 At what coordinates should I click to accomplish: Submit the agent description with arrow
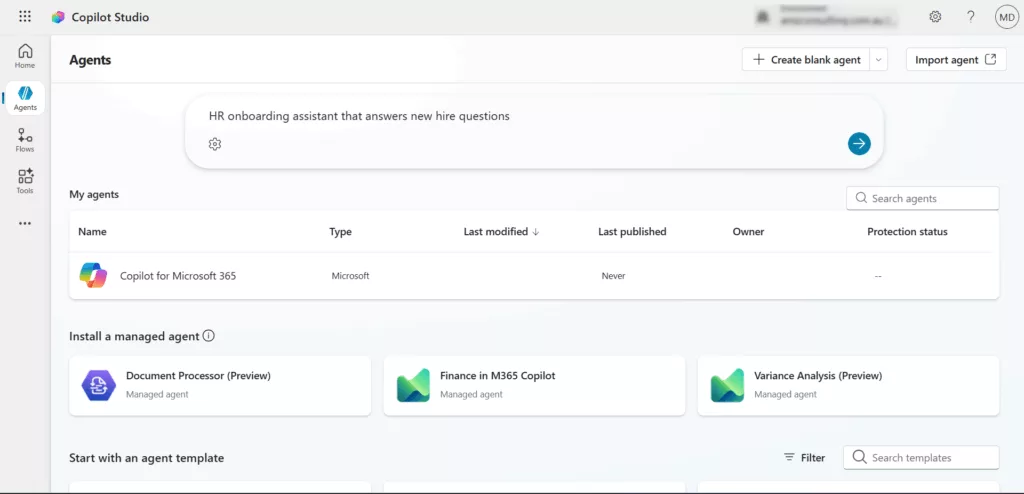(x=859, y=144)
